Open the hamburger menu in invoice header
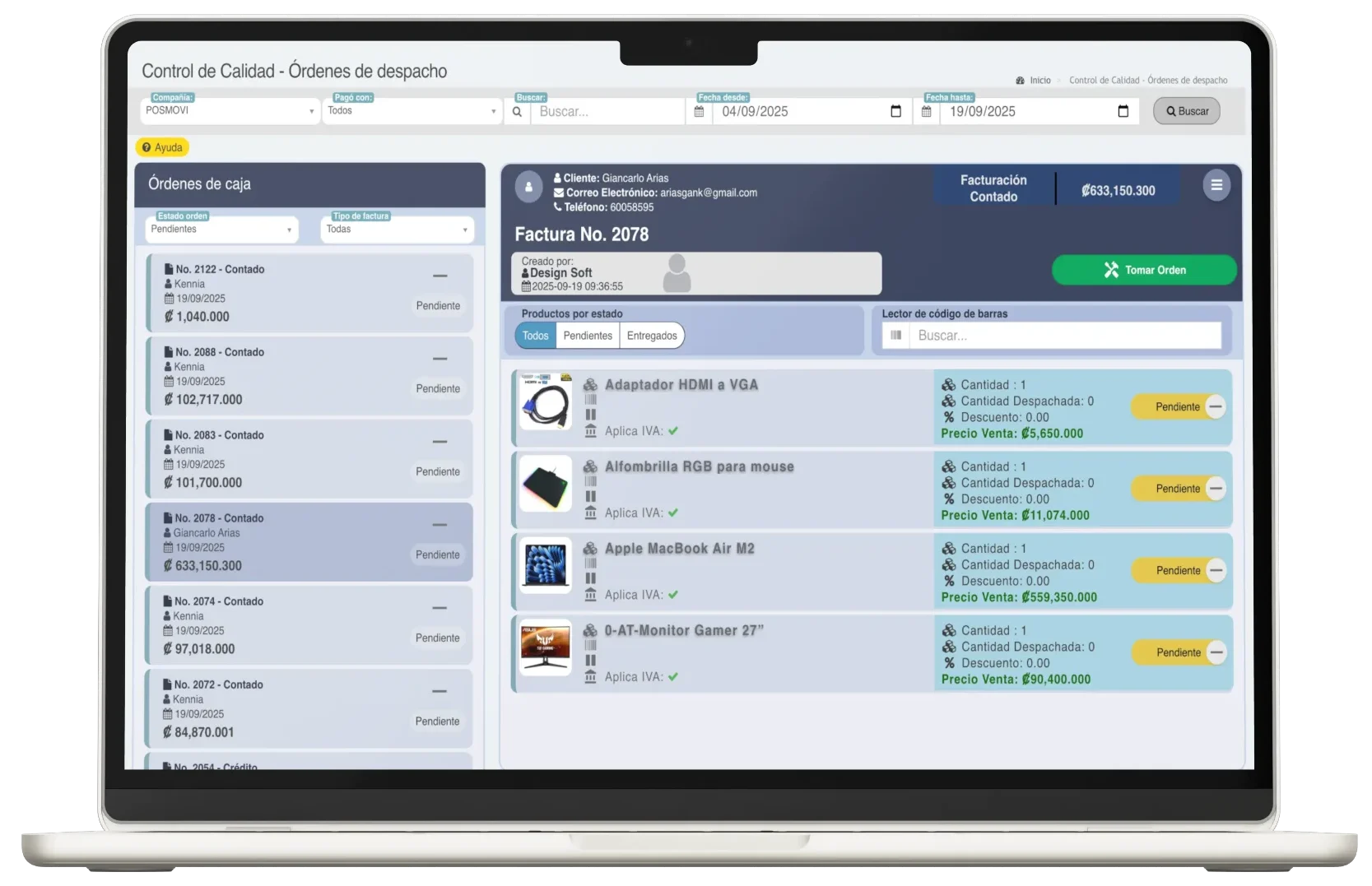Screen dimensions: 1372x886 [1216, 185]
